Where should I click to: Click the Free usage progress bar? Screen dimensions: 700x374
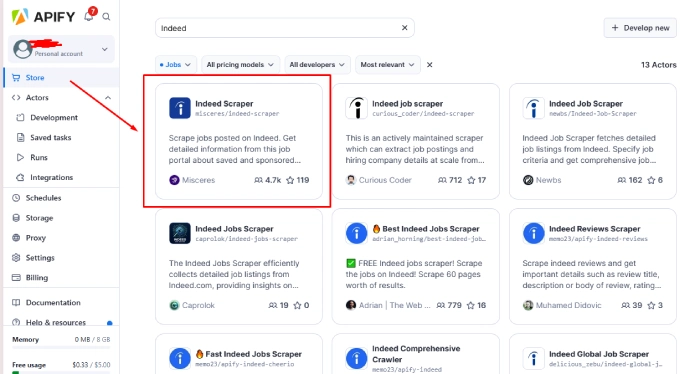[61, 372]
